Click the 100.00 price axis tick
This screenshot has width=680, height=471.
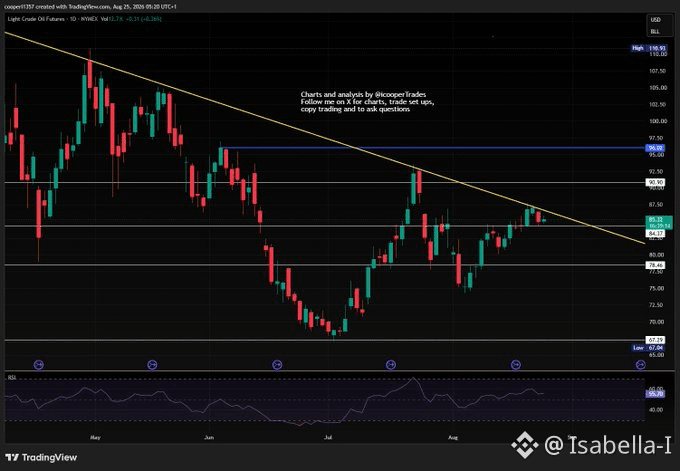pos(658,121)
